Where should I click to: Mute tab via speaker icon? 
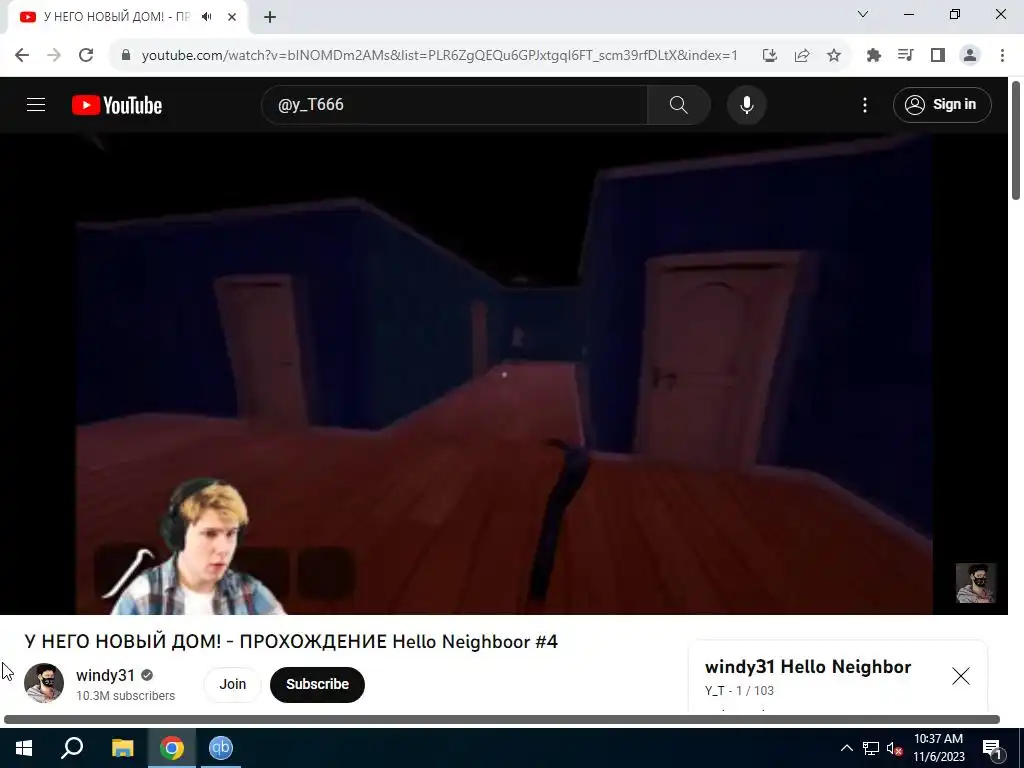[207, 17]
